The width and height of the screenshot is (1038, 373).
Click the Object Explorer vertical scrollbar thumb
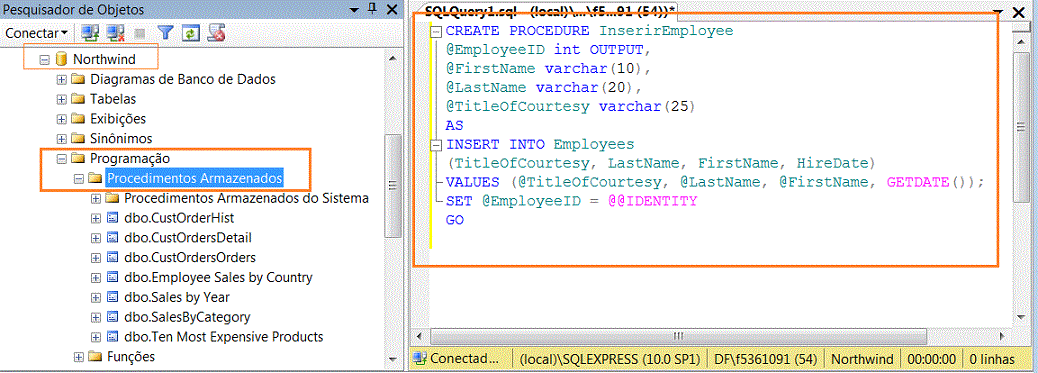393,185
